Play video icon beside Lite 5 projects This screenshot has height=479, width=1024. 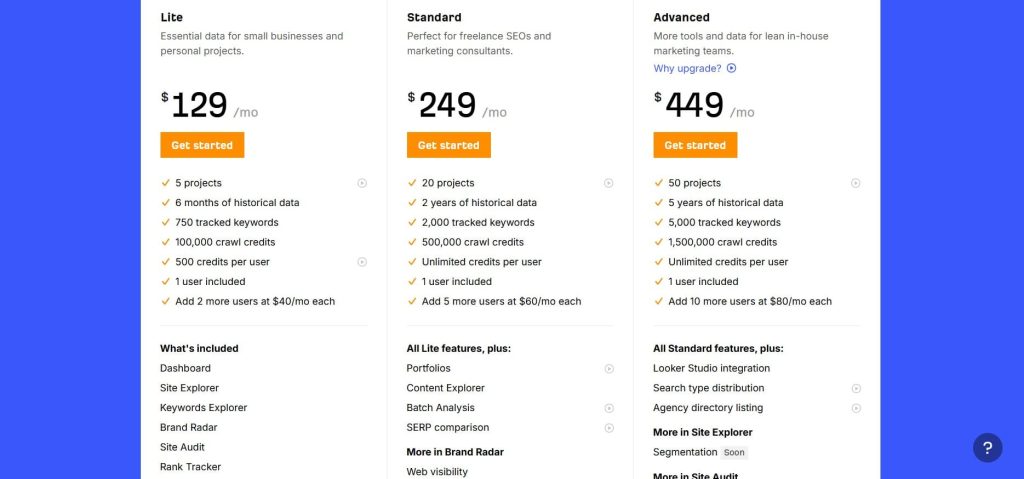(x=362, y=183)
